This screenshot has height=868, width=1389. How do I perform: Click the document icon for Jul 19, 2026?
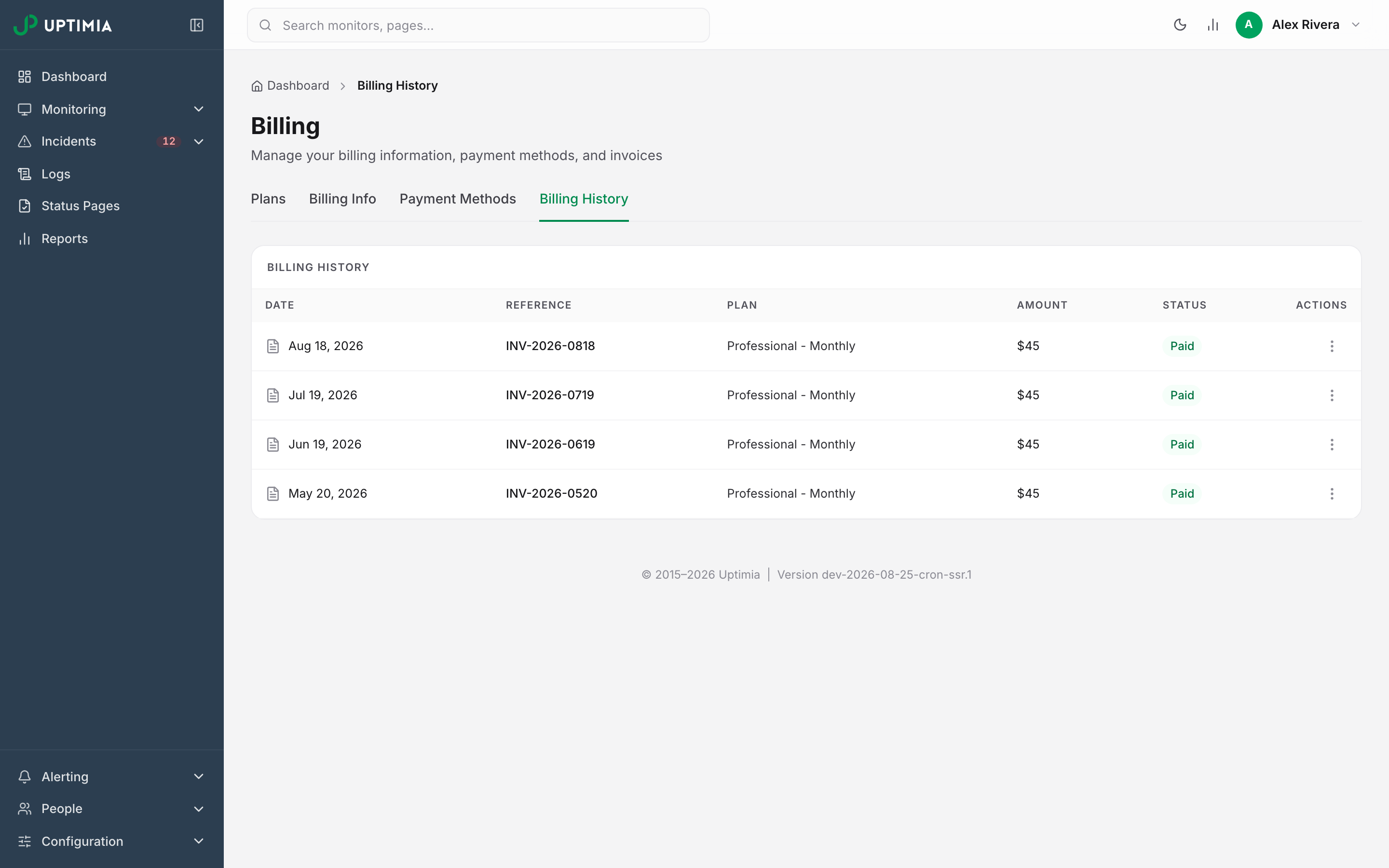[273, 395]
